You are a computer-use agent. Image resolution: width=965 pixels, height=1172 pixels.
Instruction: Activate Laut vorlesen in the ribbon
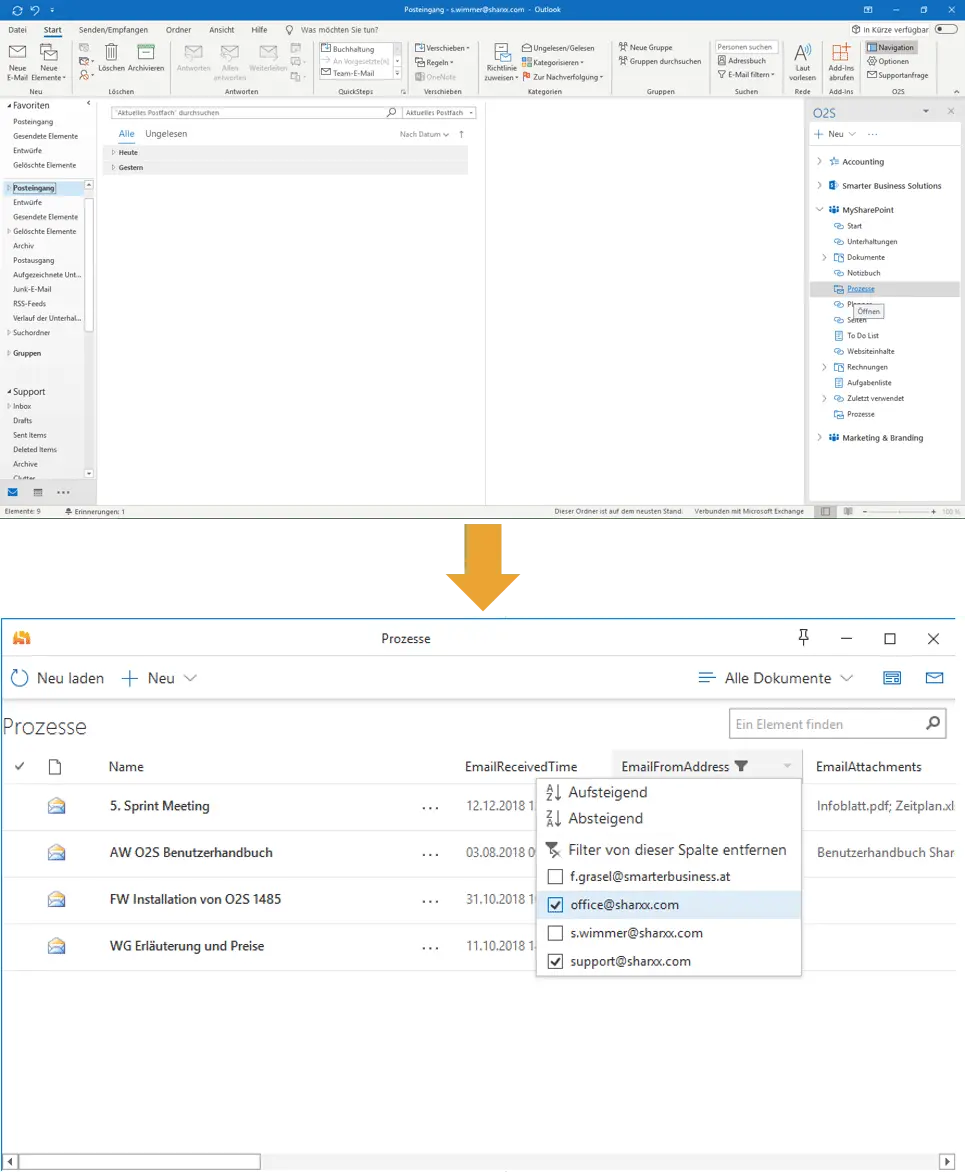pyautogui.click(x=802, y=62)
